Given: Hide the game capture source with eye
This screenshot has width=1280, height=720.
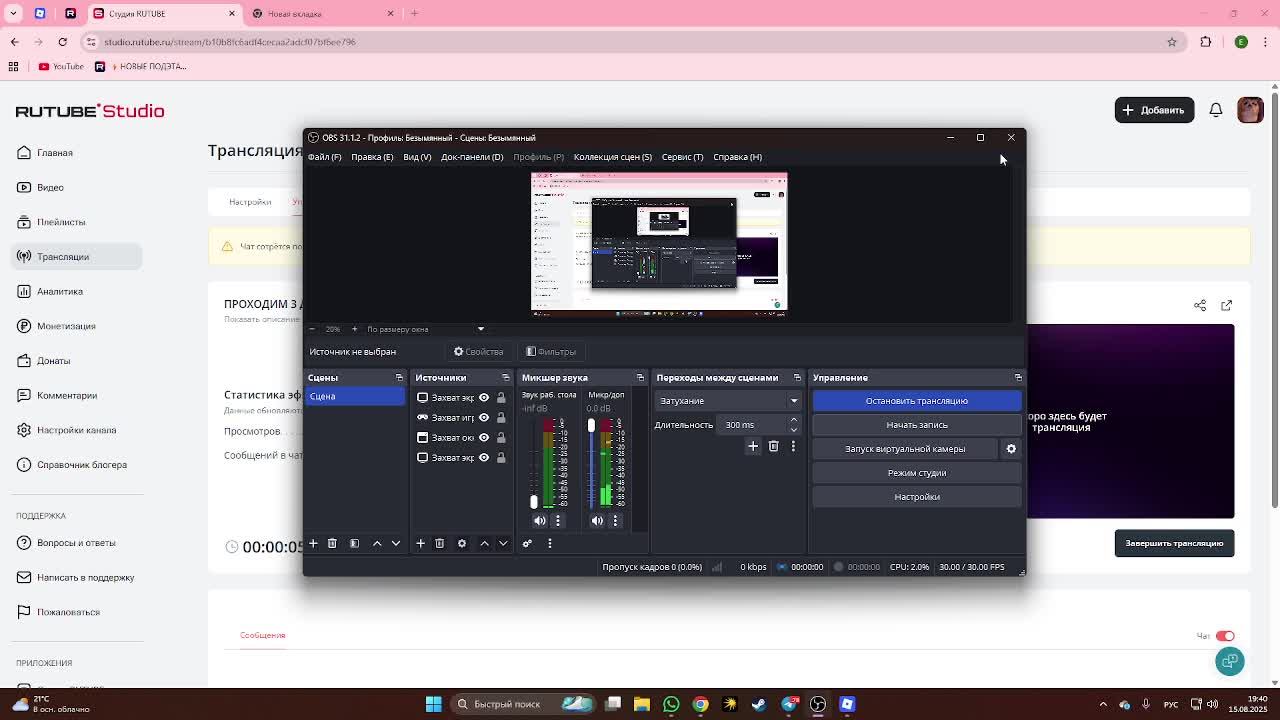Looking at the screenshot, I should pos(484,417).
